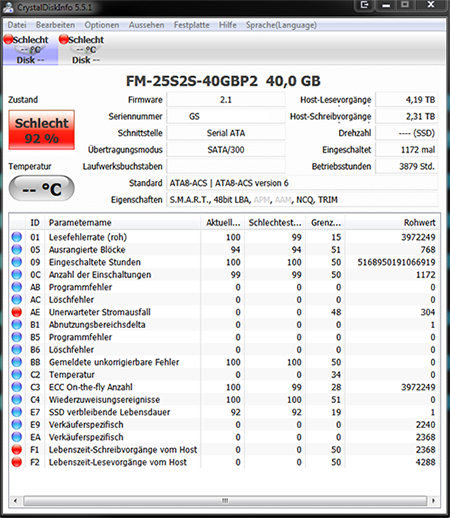Click the status dot for AC Löschfehler
Screen dimensions: 450x518
(x=17, y=300)
